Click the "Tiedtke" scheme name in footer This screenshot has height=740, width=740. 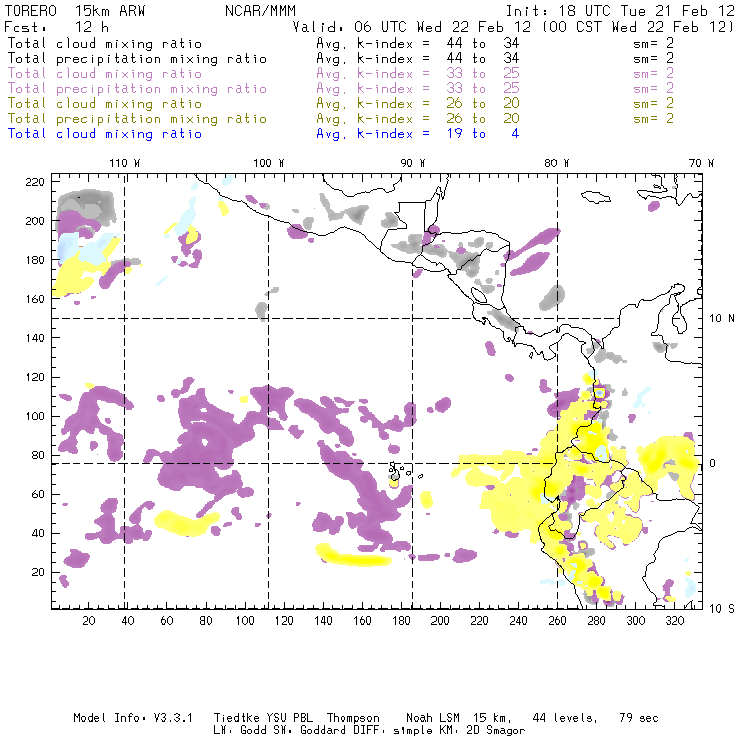pyautogui.click(x=237, y=718)
